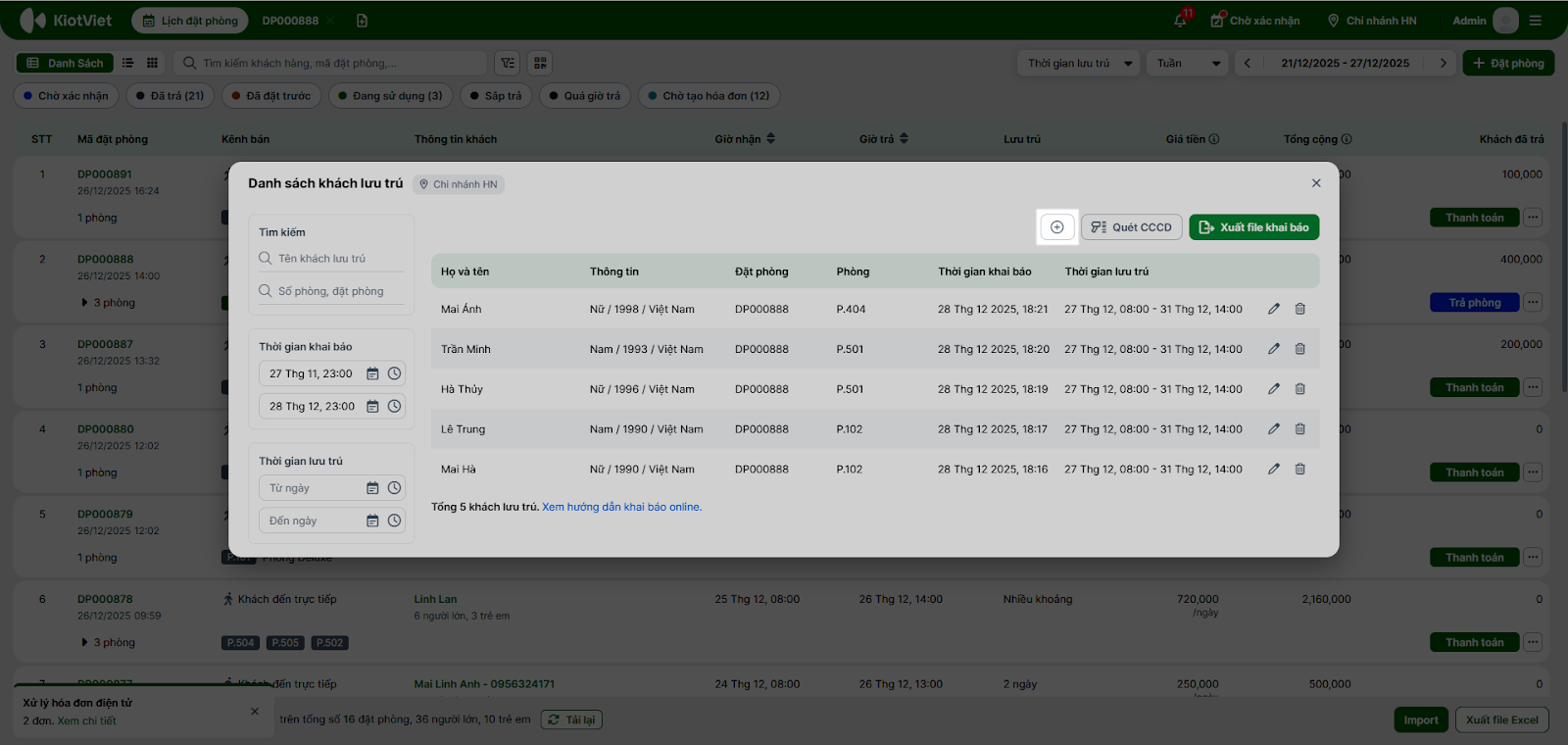
Task: Switch to DP000888 tab
Action: pyautogui.click(x=290, y=21)
